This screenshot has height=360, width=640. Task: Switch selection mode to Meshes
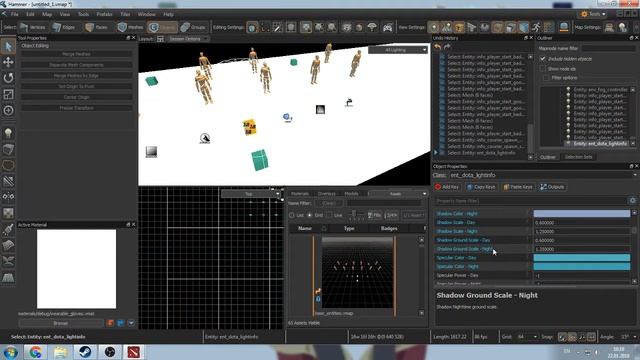point(131,27)
